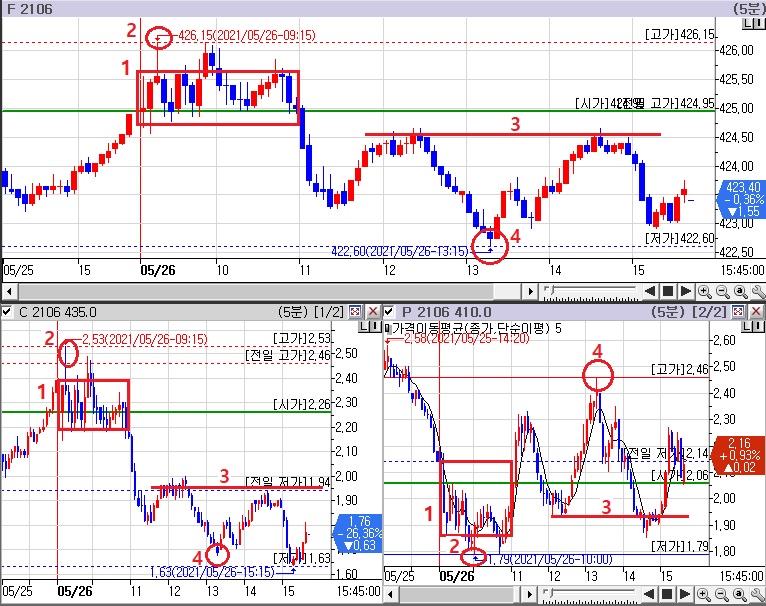This screenshot has height=606, width=766.
Task: Select the P 2106 410.0 title text
Action: click(447, 312)
